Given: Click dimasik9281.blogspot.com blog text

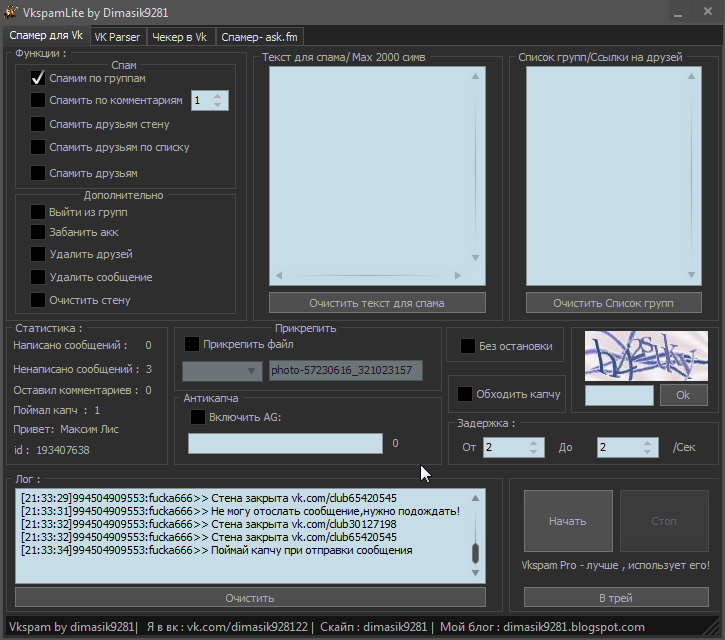Looking at the screenshot, I should point(574,627).
